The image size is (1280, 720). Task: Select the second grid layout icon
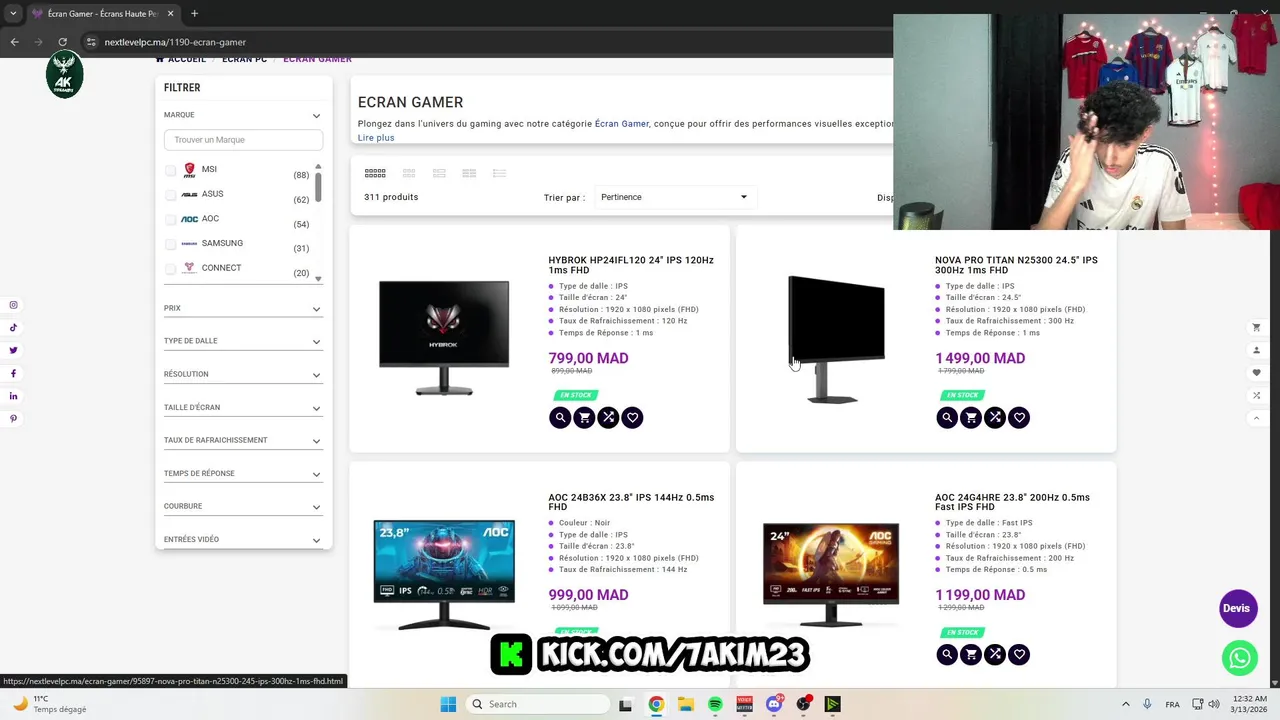tap(409, 173)
